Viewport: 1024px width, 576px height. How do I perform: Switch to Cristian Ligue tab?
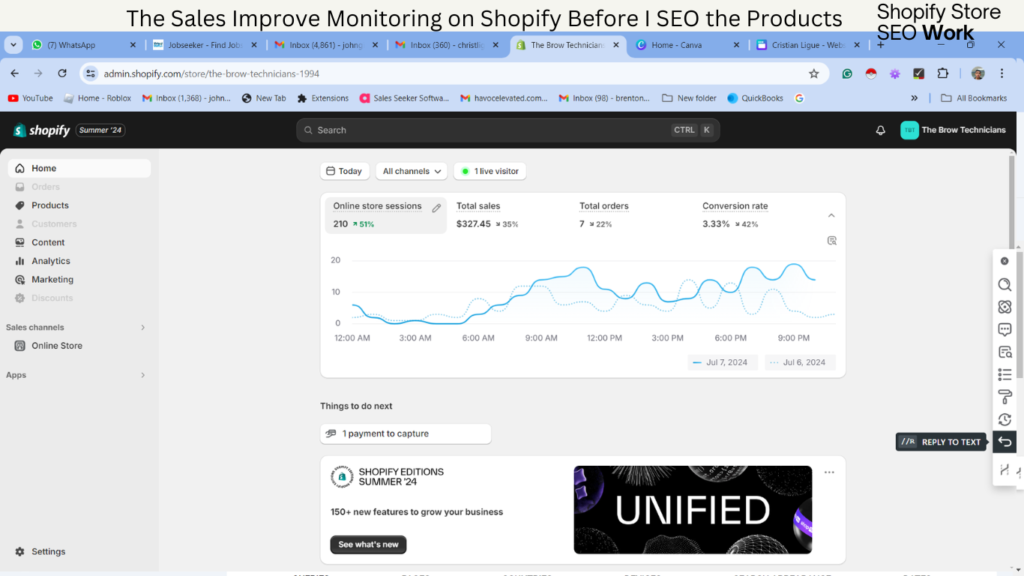point(808,45)
